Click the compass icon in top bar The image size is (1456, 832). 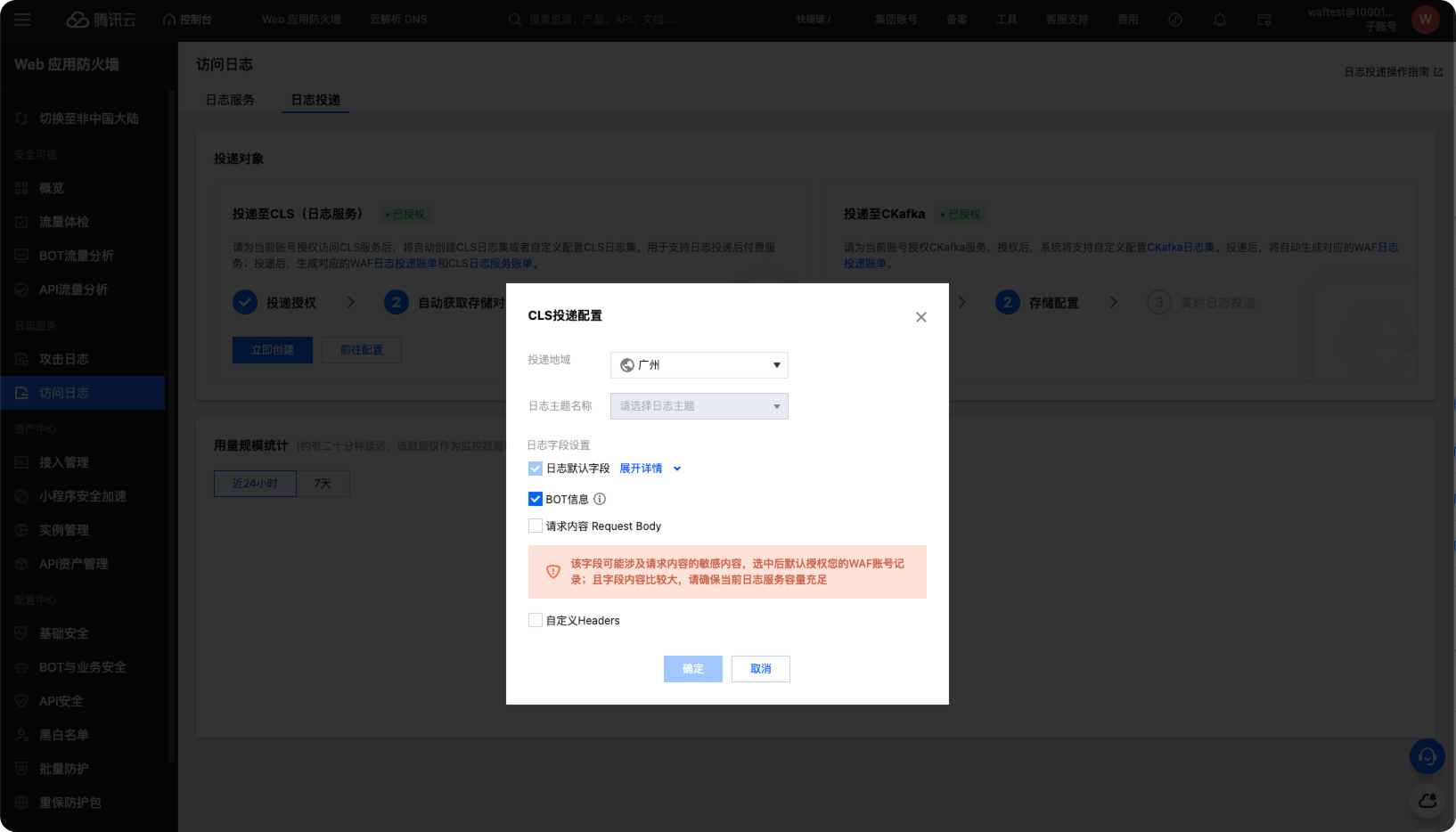pyautogui.click(x=1175, y=20)
